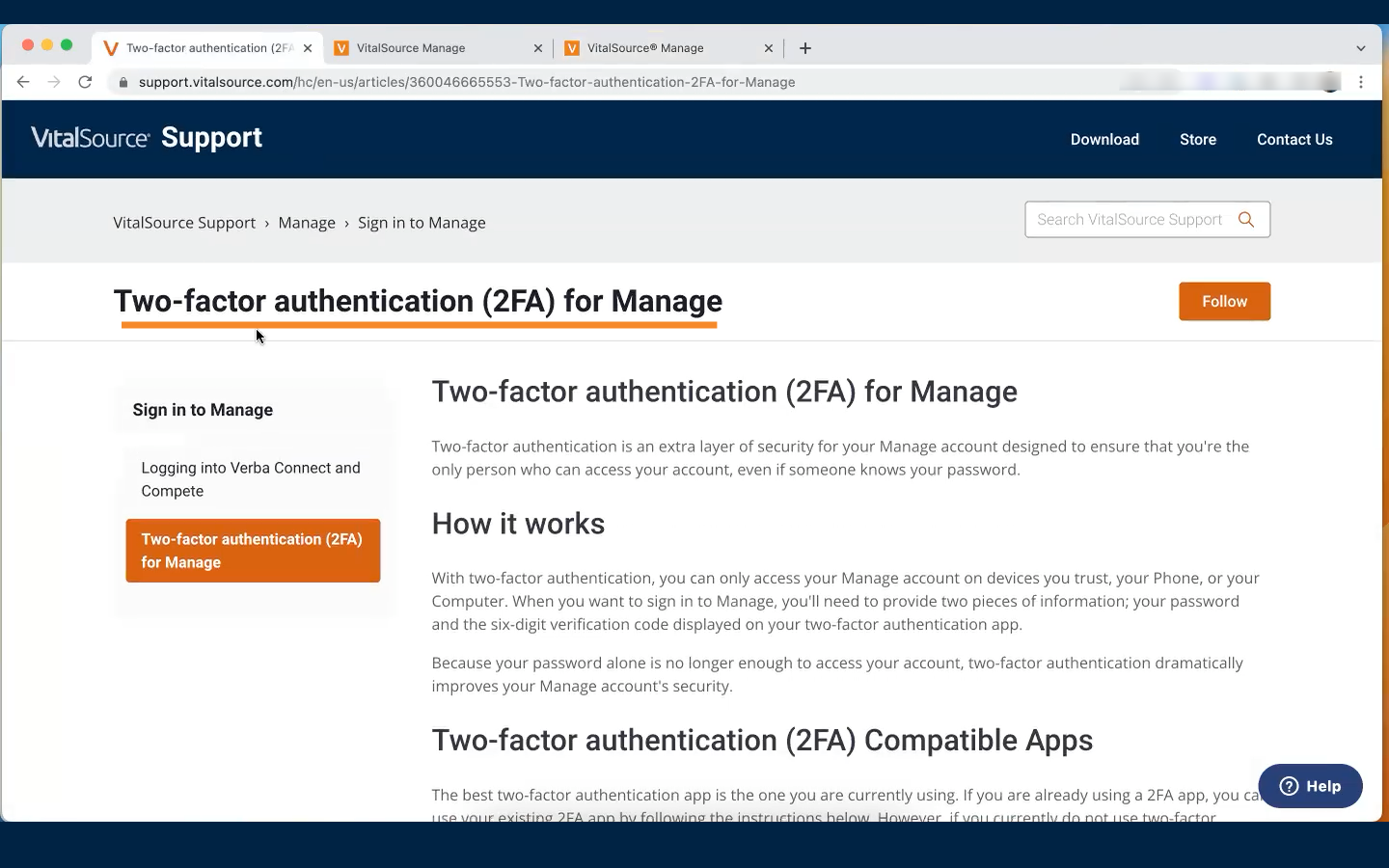Focus the Search VitalSource Support field

[x=1129, y=220]
